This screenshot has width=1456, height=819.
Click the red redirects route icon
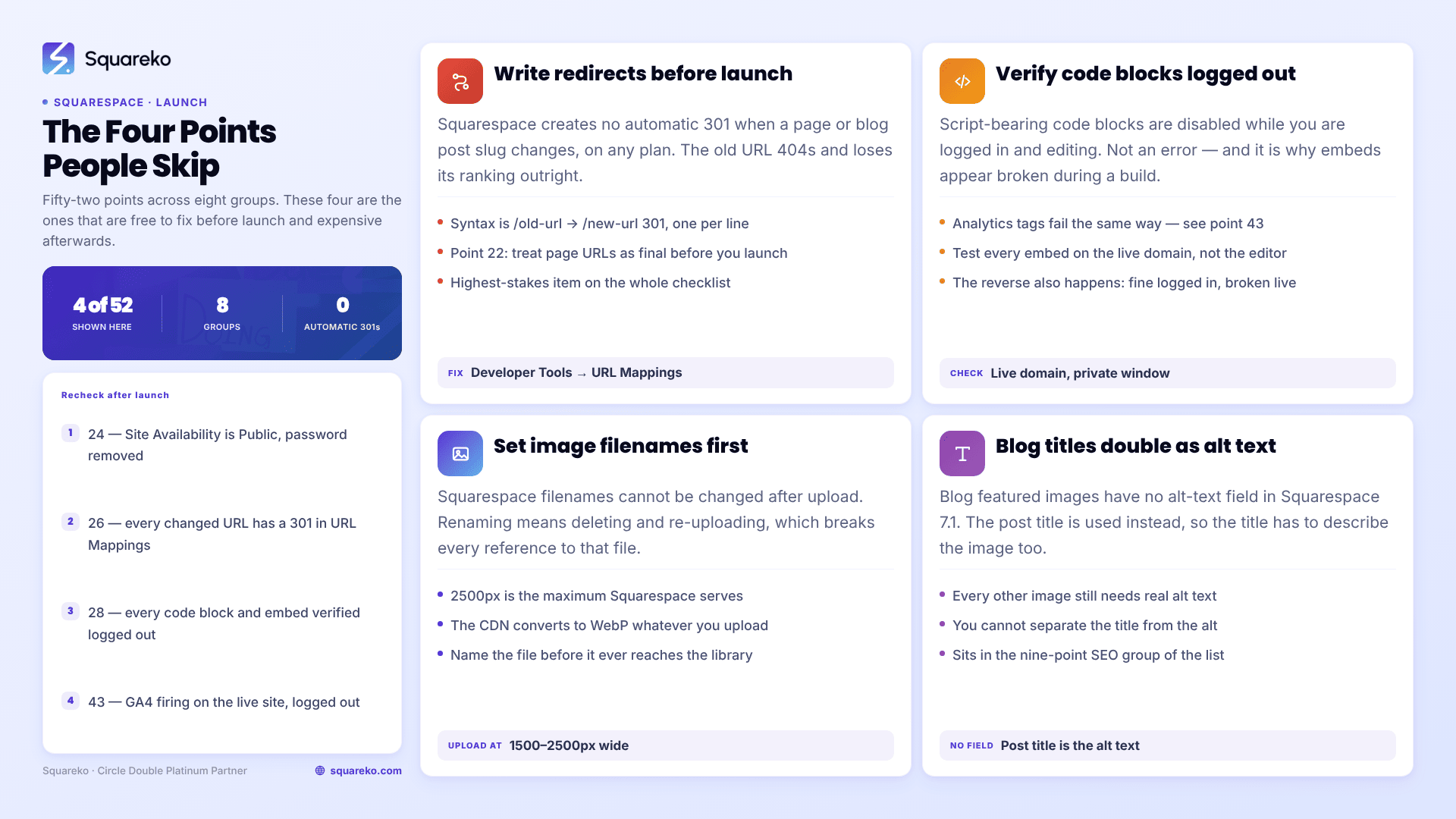(x=460, y=81)
